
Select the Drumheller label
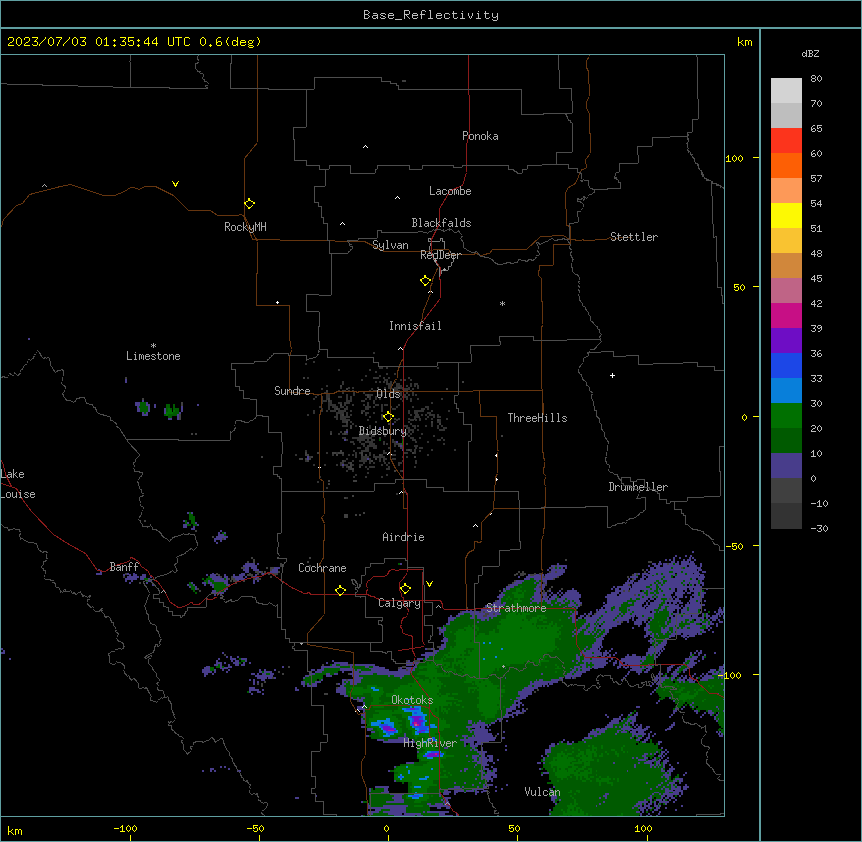[x=638, y=487]
